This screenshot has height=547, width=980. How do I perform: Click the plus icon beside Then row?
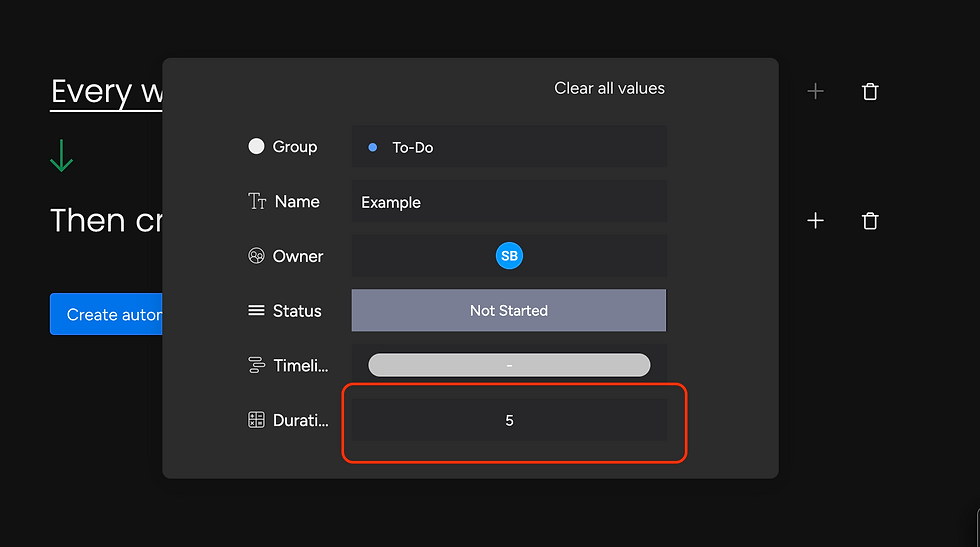pos(816,221)
